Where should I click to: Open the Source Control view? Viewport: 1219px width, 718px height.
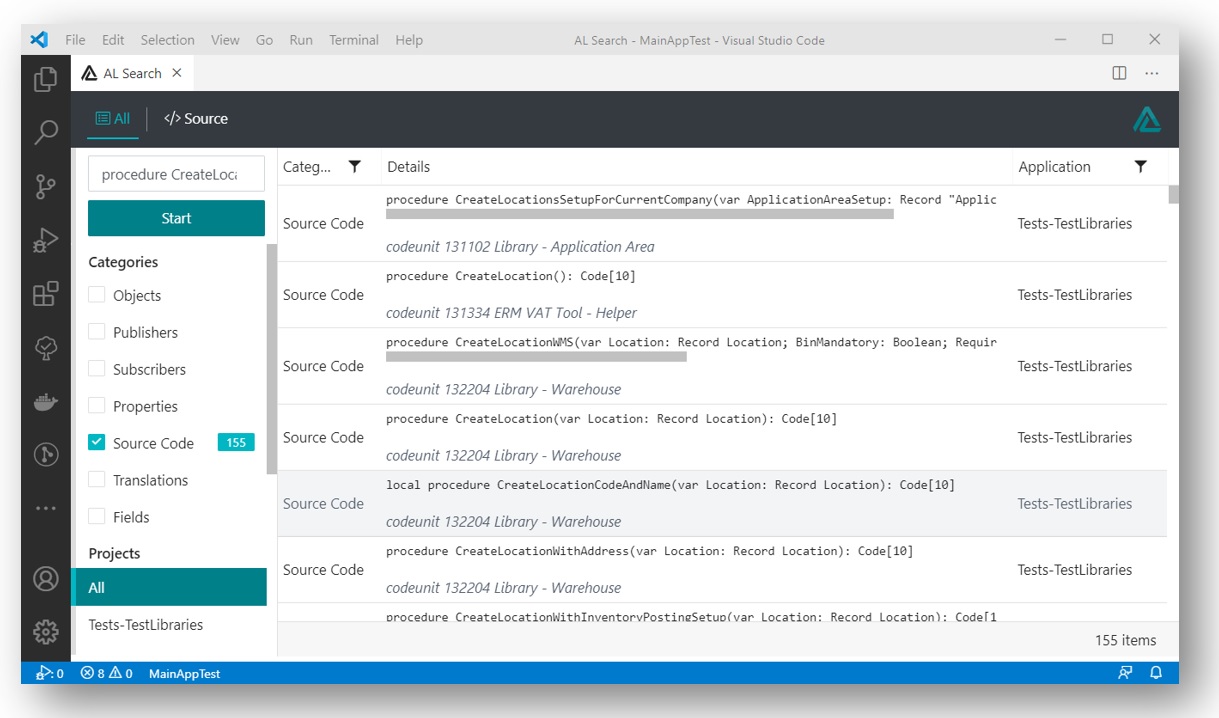(x=45, y=186)
